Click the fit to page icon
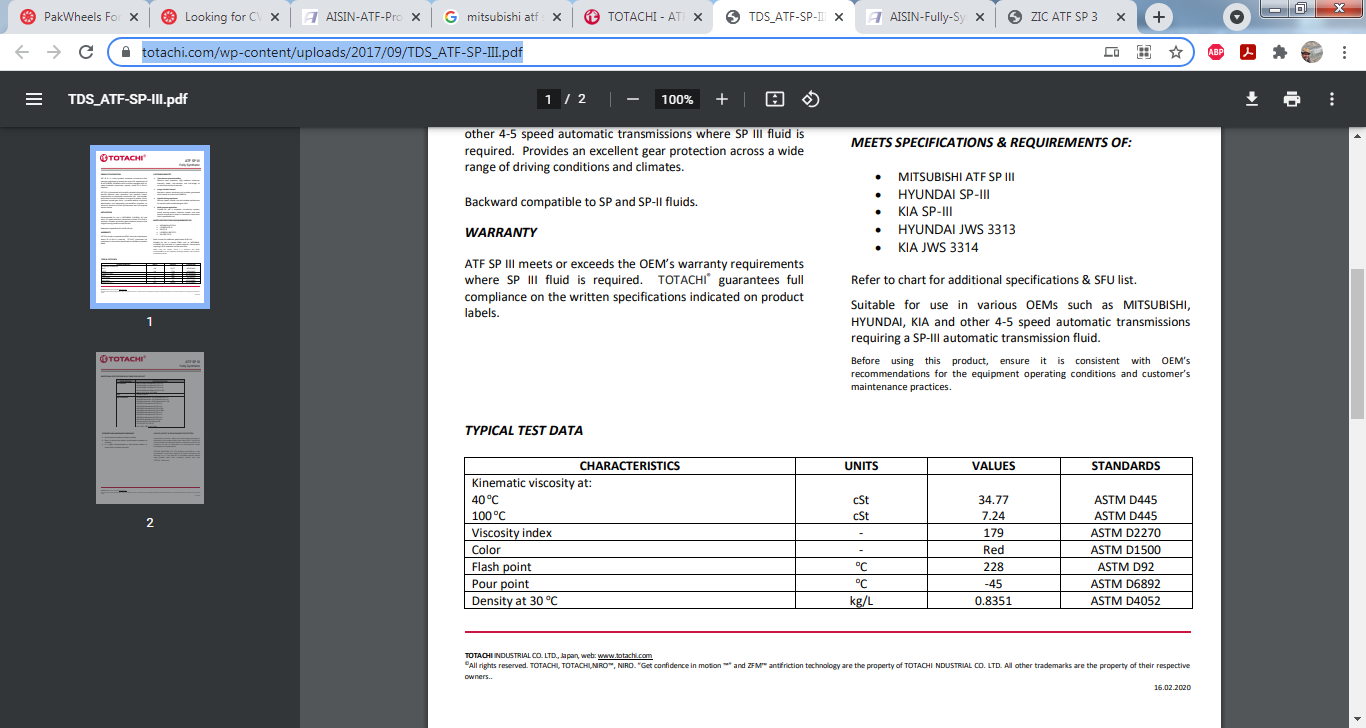The image size is (1366, 728). tap(774, 99)
